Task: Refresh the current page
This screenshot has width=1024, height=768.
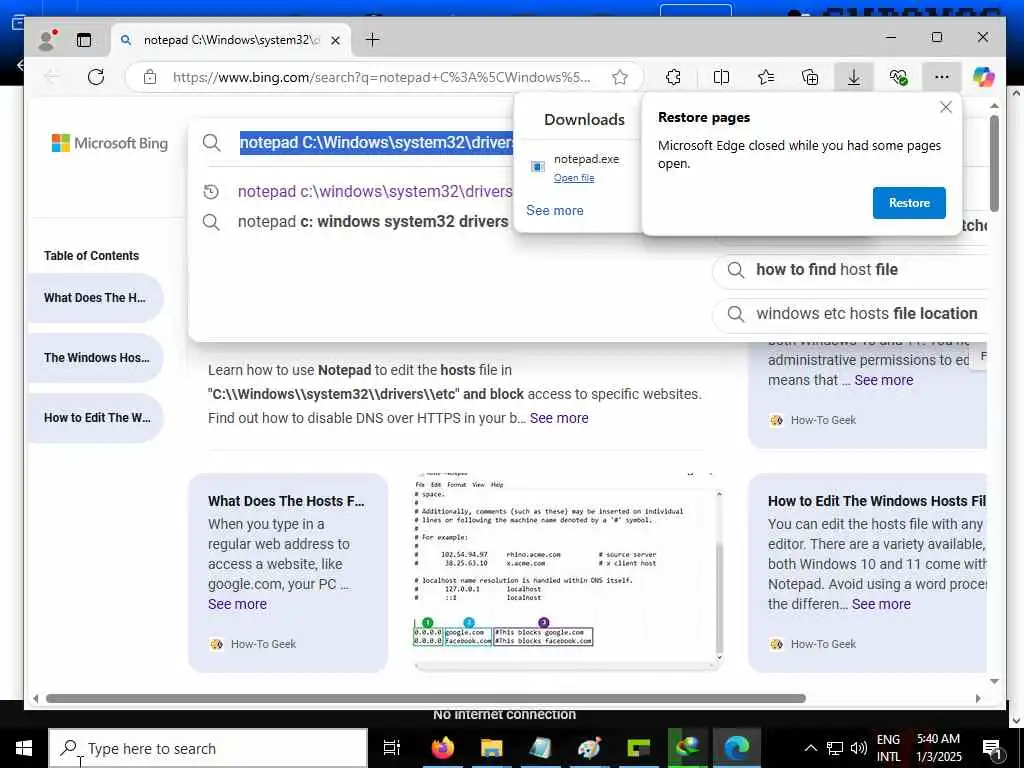Action: (x=96, y=77)
